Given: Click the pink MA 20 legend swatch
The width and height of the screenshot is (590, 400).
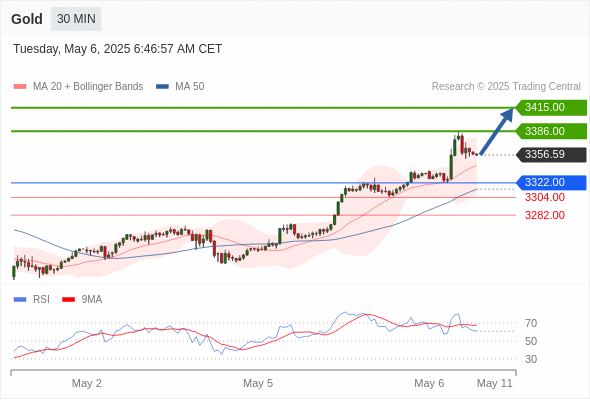Looking at the screenshot, I should (x=20, y=87).
